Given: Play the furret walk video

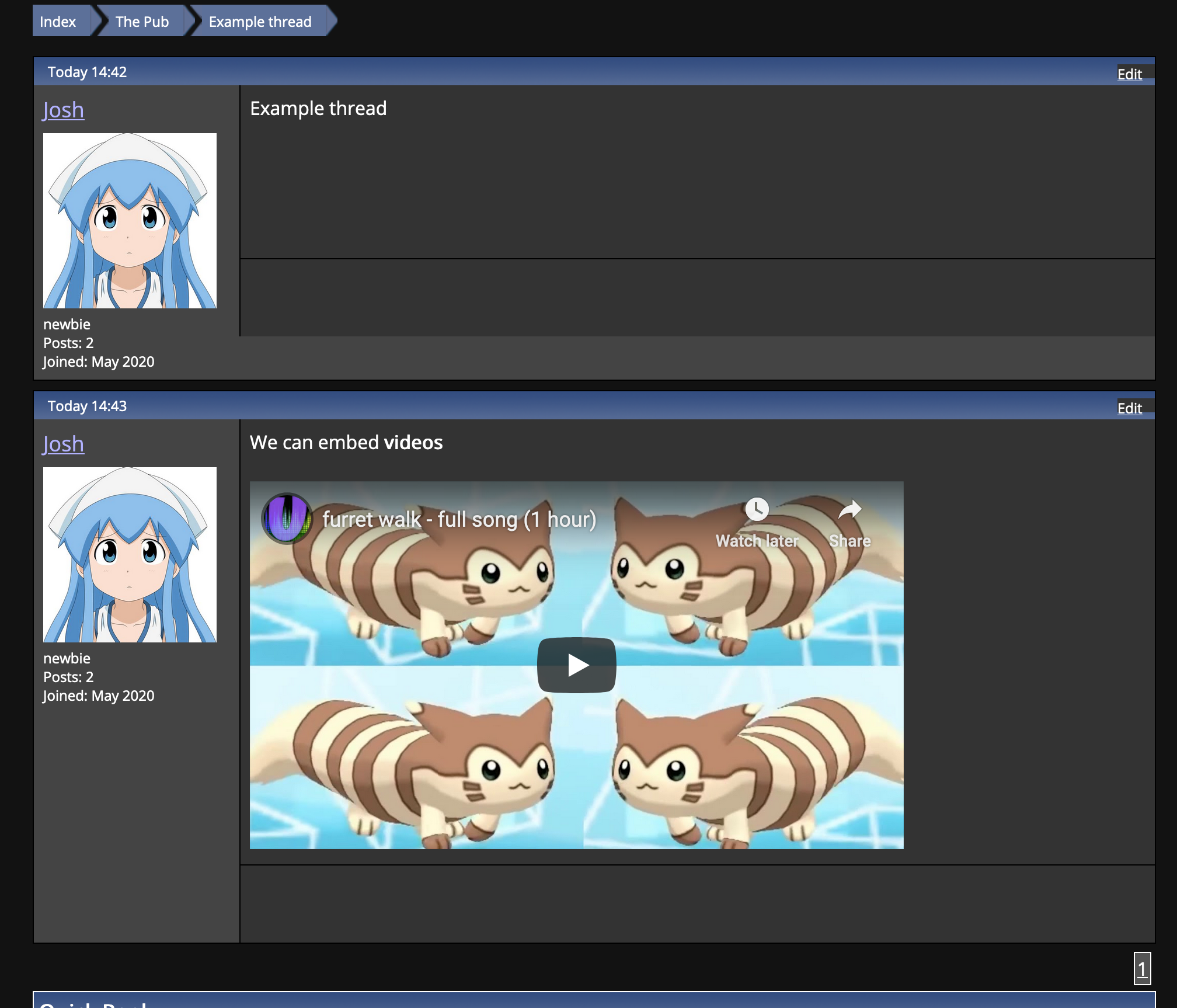Looking at the screenshot, I should pyautogui.click(x=576, y=665).
